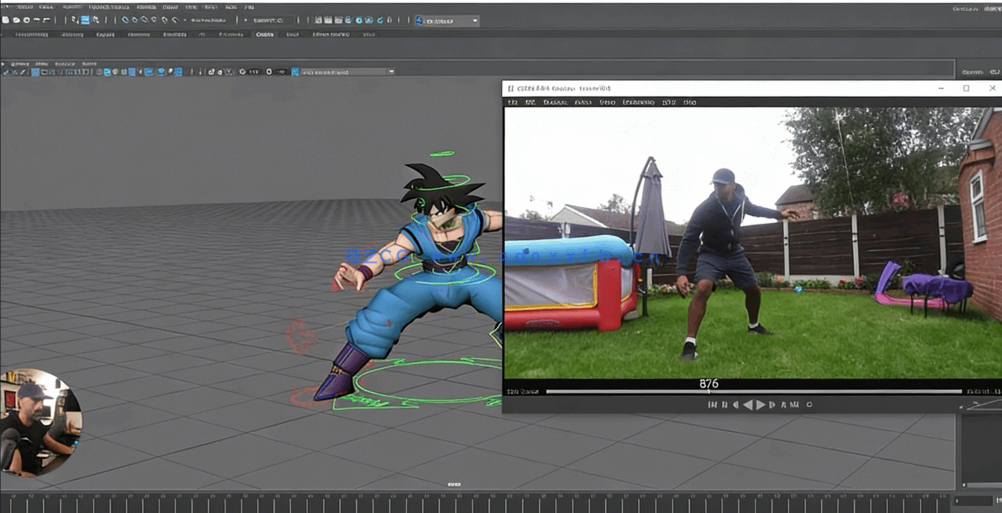Viewport: 1002px width, 513px height.
Task: Jump to the last frame of the video
Action: [x=795, y=405]
